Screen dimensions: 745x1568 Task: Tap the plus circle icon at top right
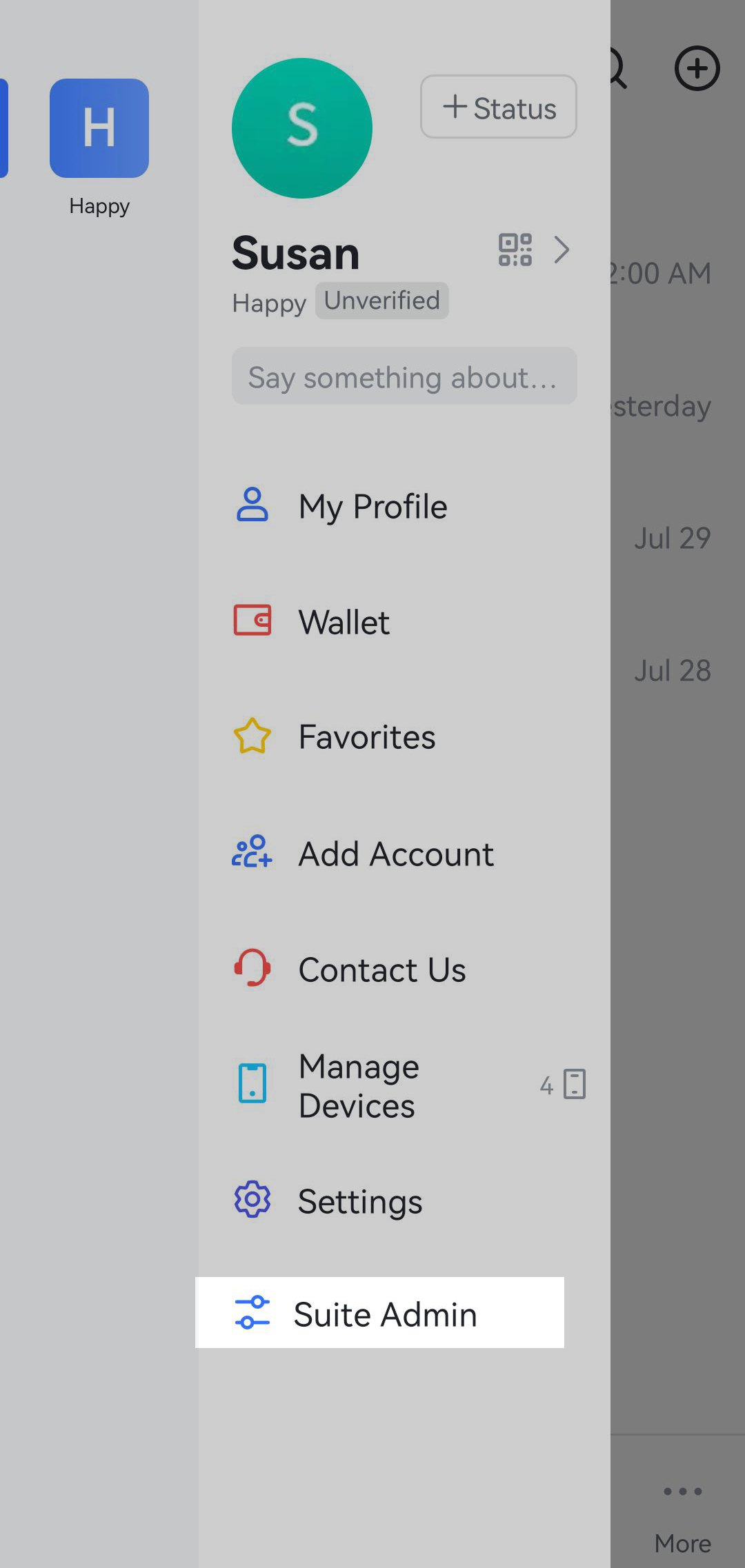[x=697, y=68]
